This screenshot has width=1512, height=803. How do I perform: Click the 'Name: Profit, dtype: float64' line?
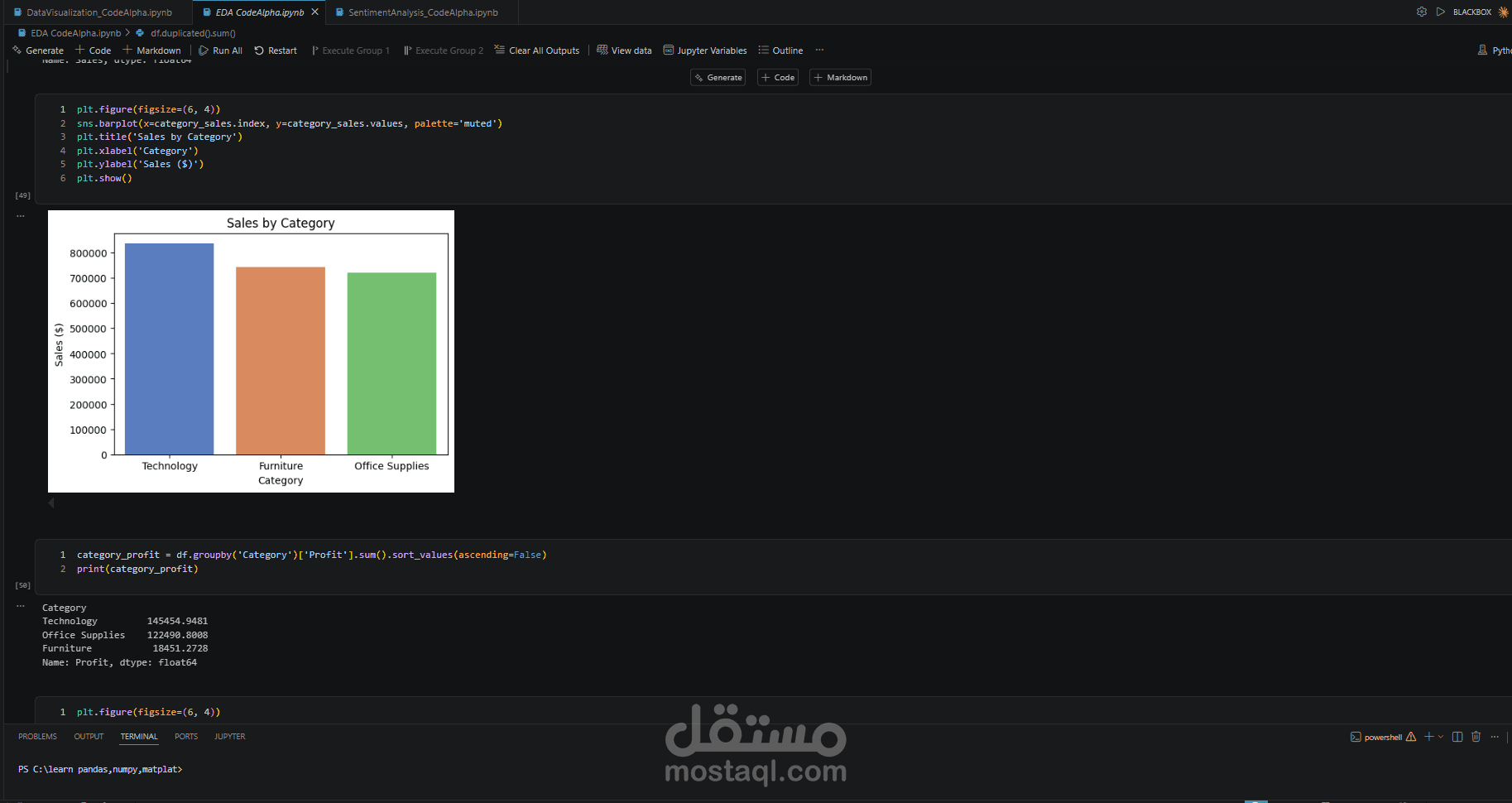(x=120, y=663)
